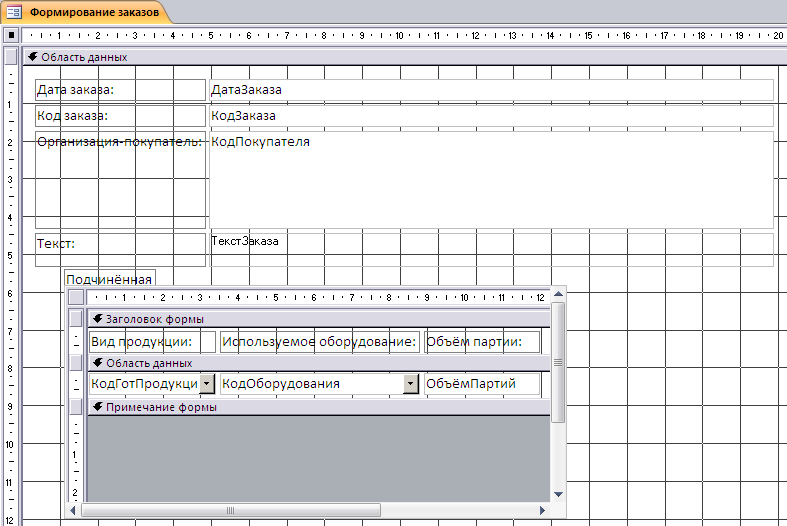Click the 'Организация-покупатель:' label
This screenshot has width=787, height=526.
[x=120, y=180]
